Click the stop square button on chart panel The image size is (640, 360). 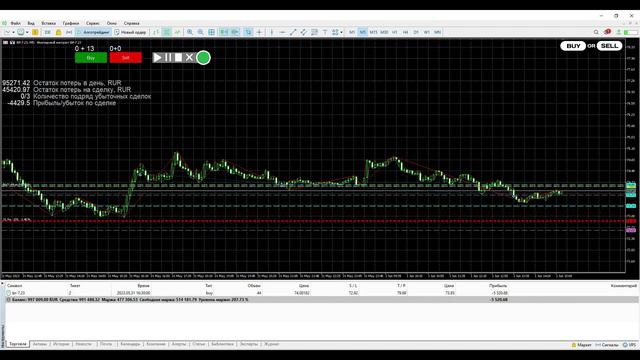pyautogui.click(x=178, y=58)
